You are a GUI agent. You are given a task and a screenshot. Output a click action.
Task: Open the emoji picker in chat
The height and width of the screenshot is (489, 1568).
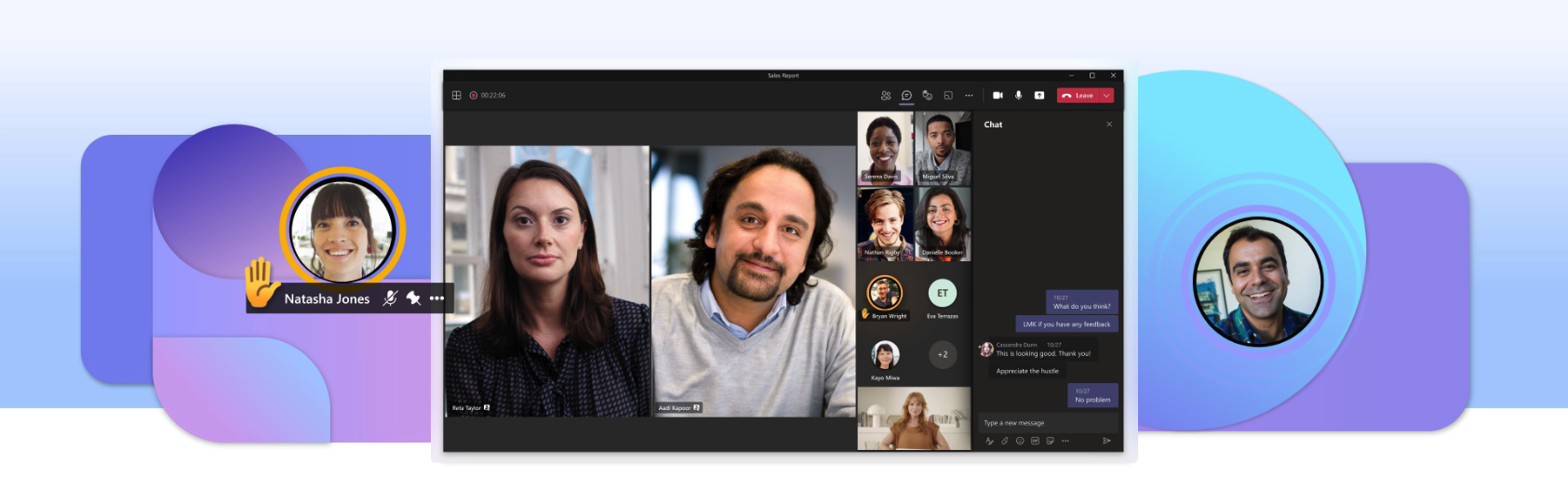tap(1020, 441)
